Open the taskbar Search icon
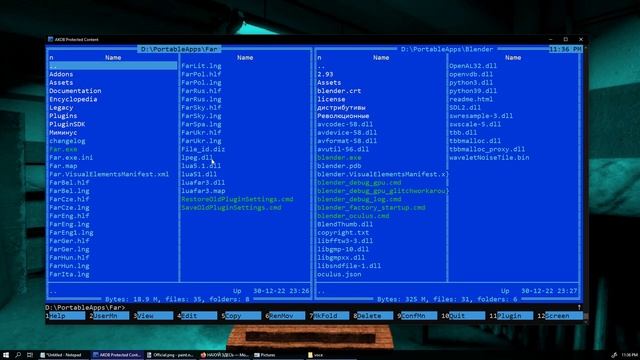This screenshot has width=640, height=360. 18,355
